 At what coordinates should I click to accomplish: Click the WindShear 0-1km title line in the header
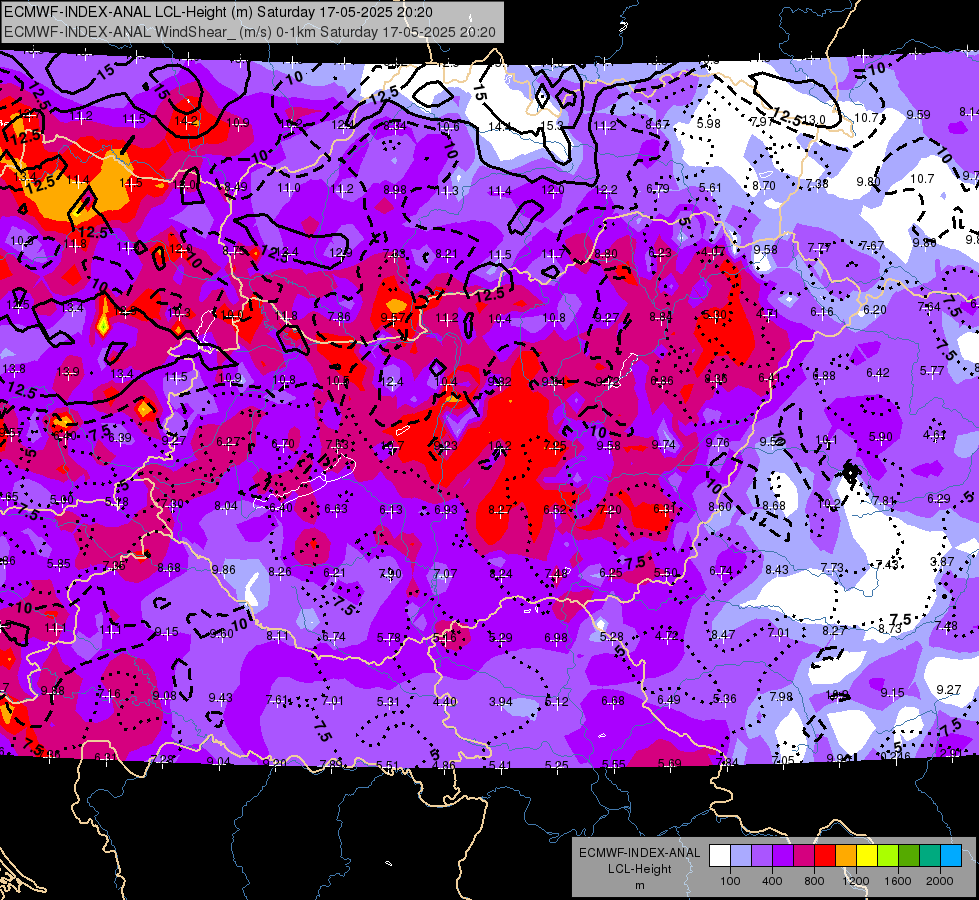[x=250, y=32]
